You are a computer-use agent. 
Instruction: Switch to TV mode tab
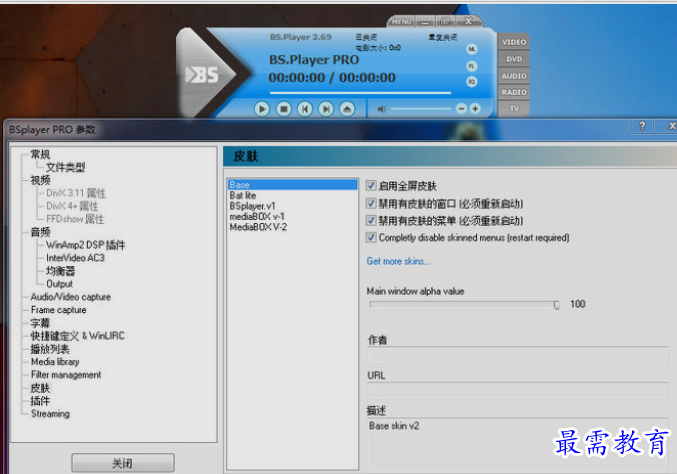click(514, 109)
